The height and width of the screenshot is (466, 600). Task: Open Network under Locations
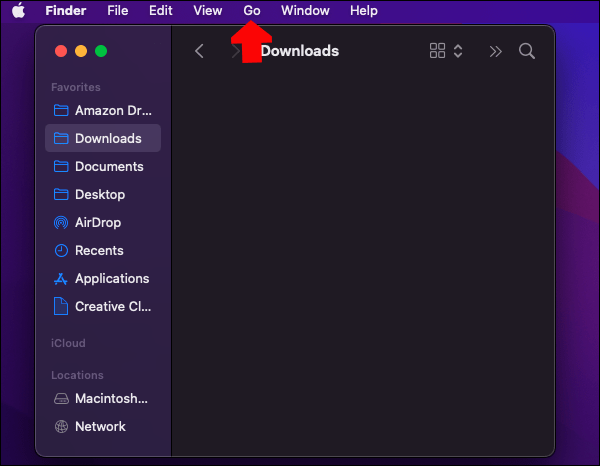pos(100,426)
